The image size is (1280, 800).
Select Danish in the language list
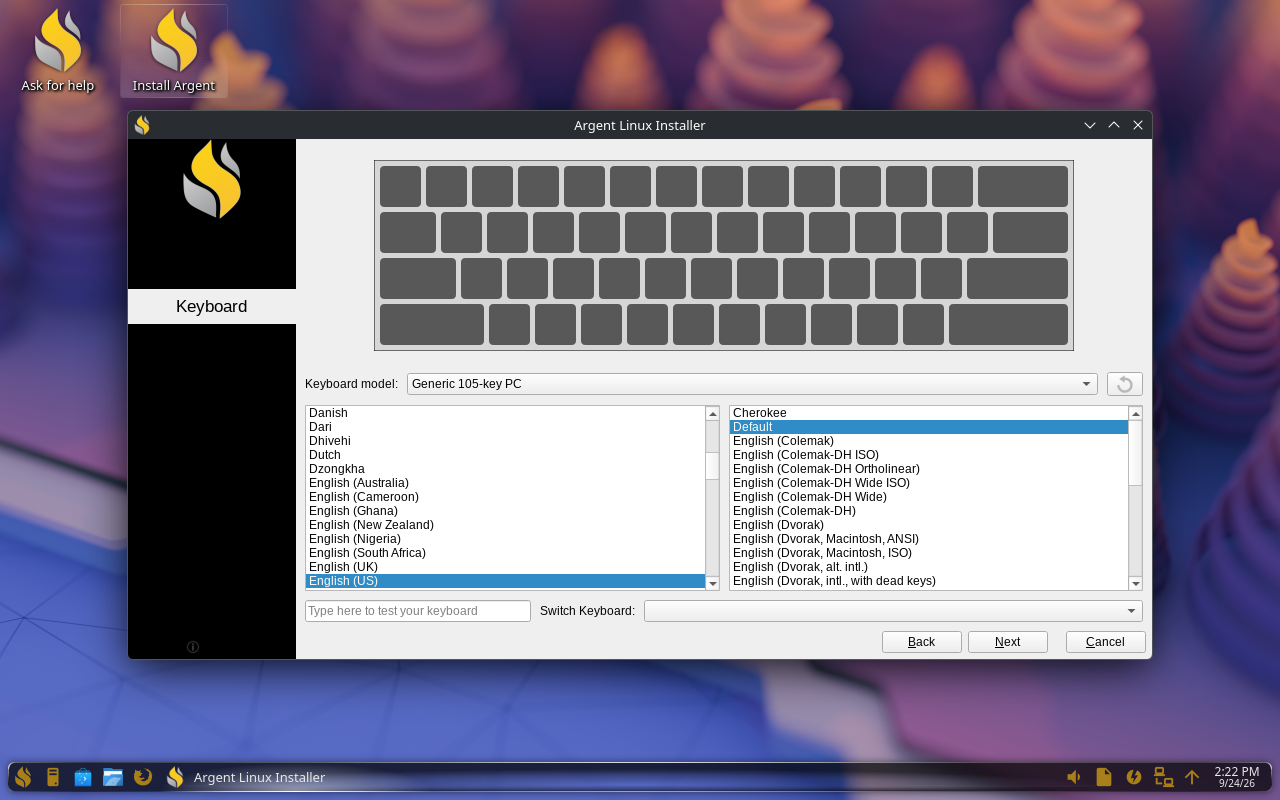click(x=505, y=413)
